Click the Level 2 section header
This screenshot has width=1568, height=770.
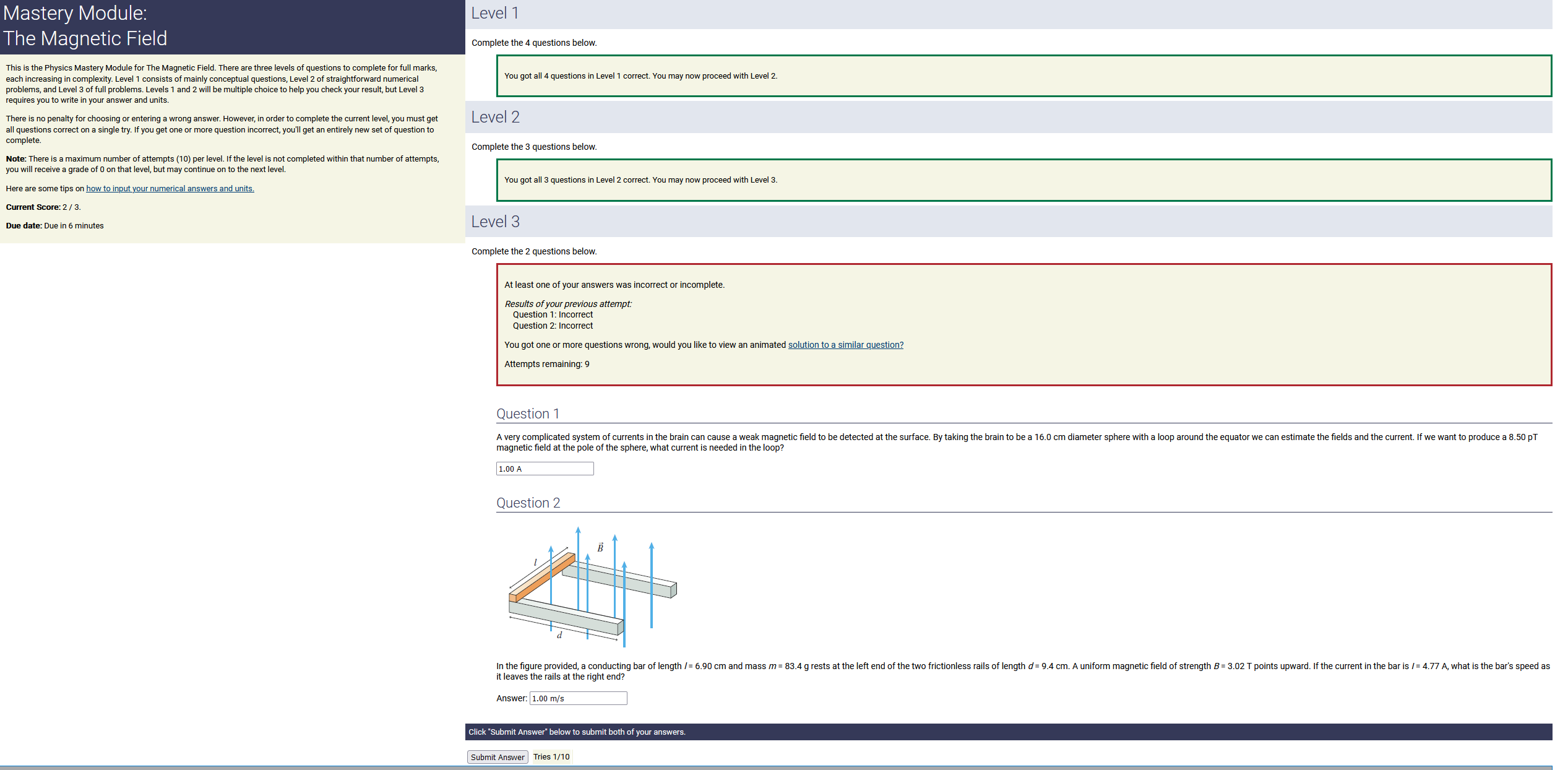[x=495, y=117]
